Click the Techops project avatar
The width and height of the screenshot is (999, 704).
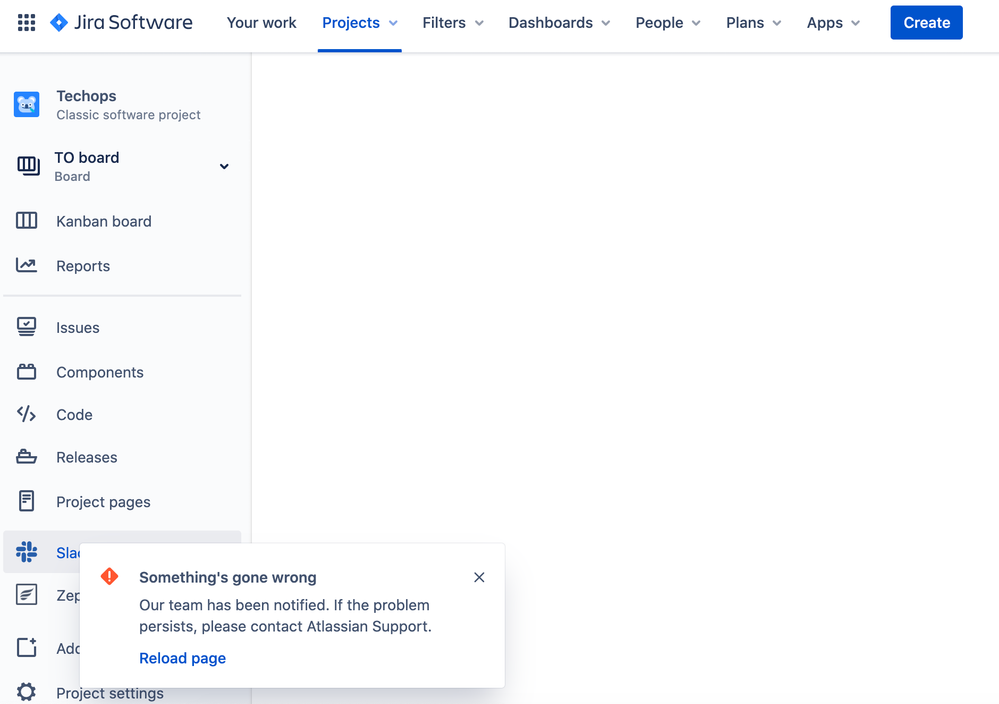(x=27, y=104)
